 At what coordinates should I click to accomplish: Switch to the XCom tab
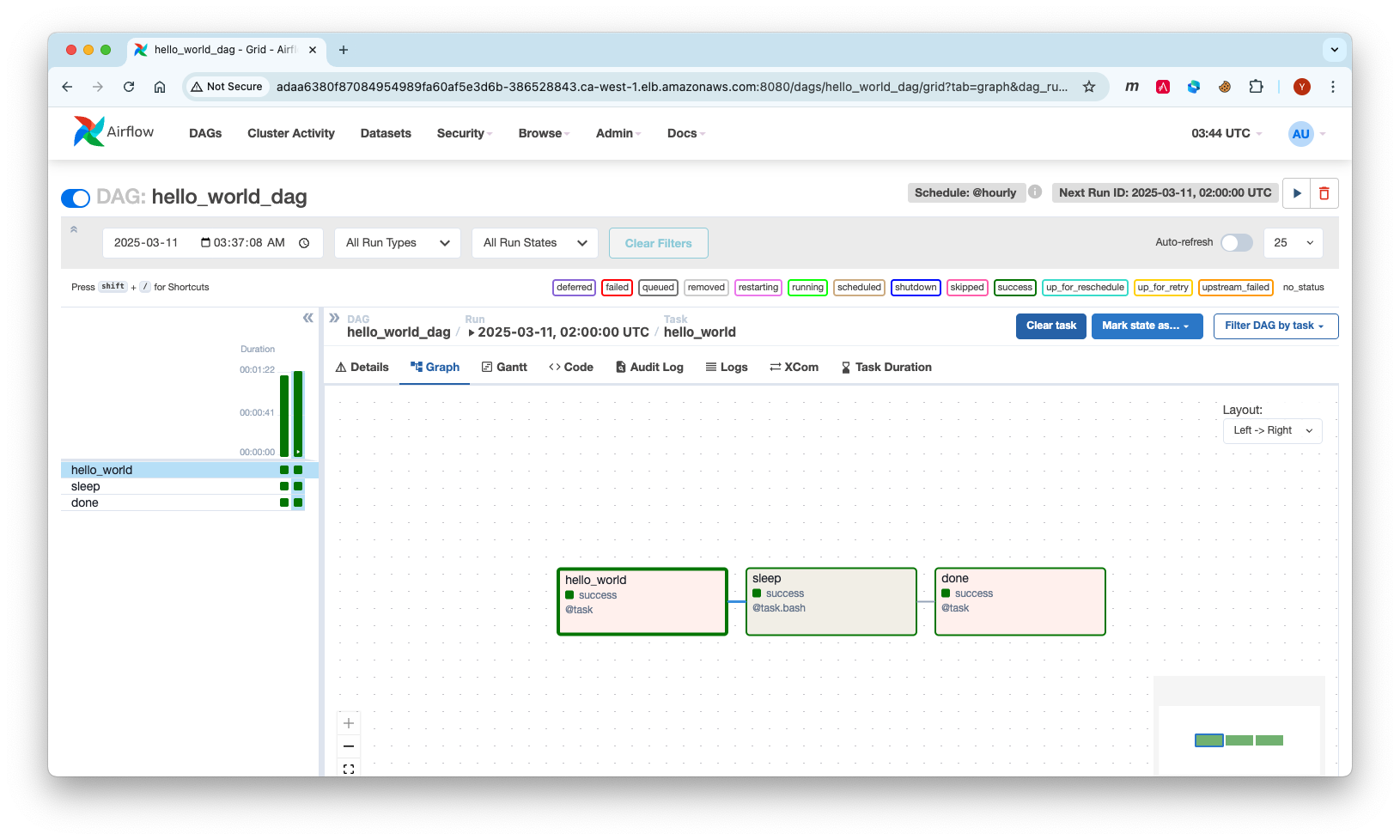(x=794, y=367)
